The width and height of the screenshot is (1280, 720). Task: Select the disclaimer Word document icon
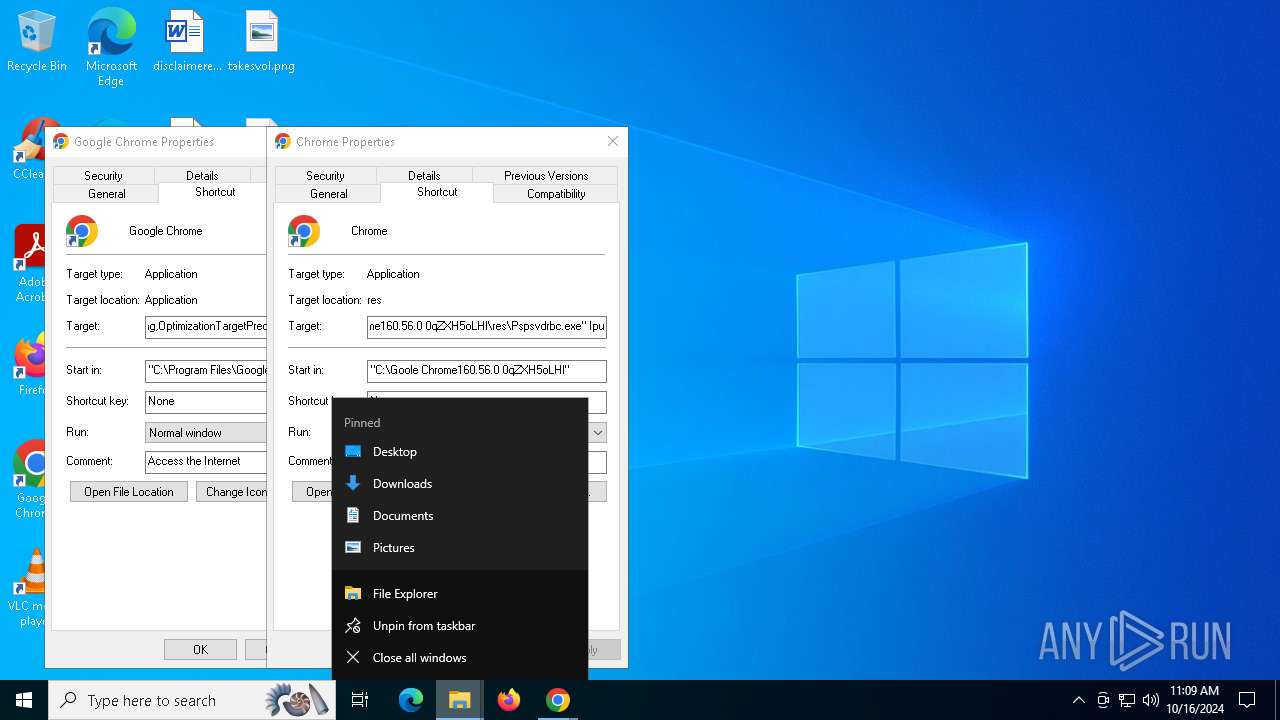[187, 42]
